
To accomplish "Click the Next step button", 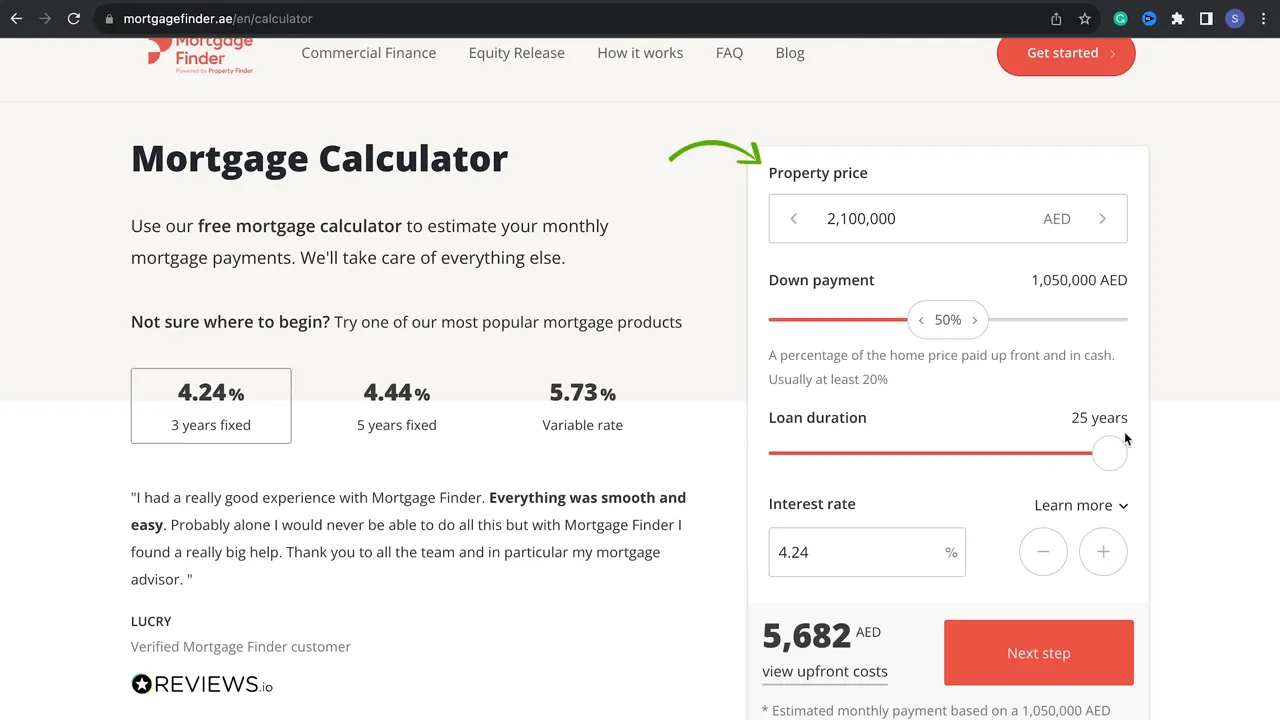I will pos(1038,653).
